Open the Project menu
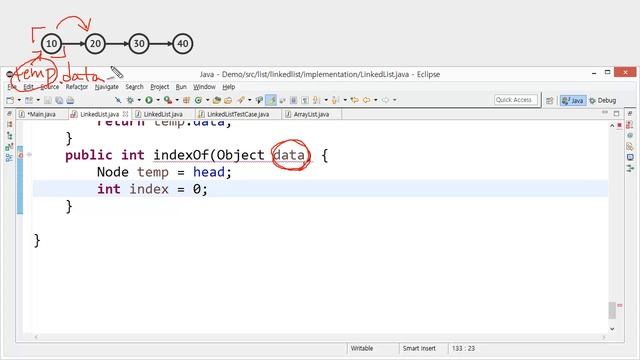Viewport: 640px width, 360px height. [160, 87]
